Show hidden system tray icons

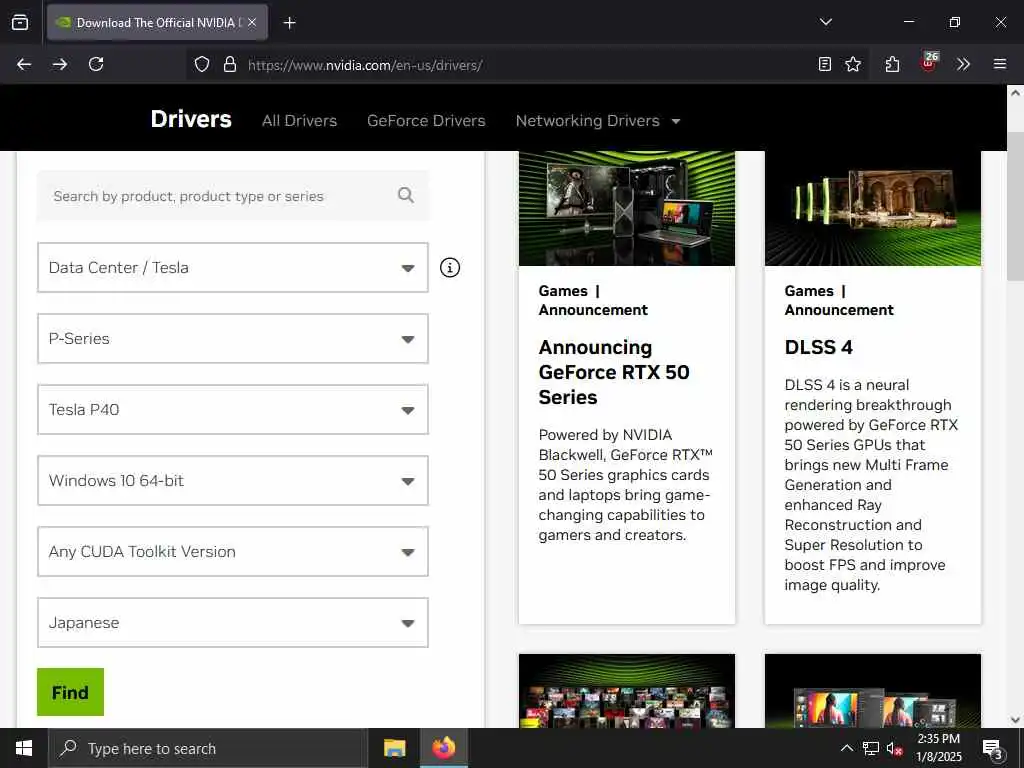pos(846,748)
